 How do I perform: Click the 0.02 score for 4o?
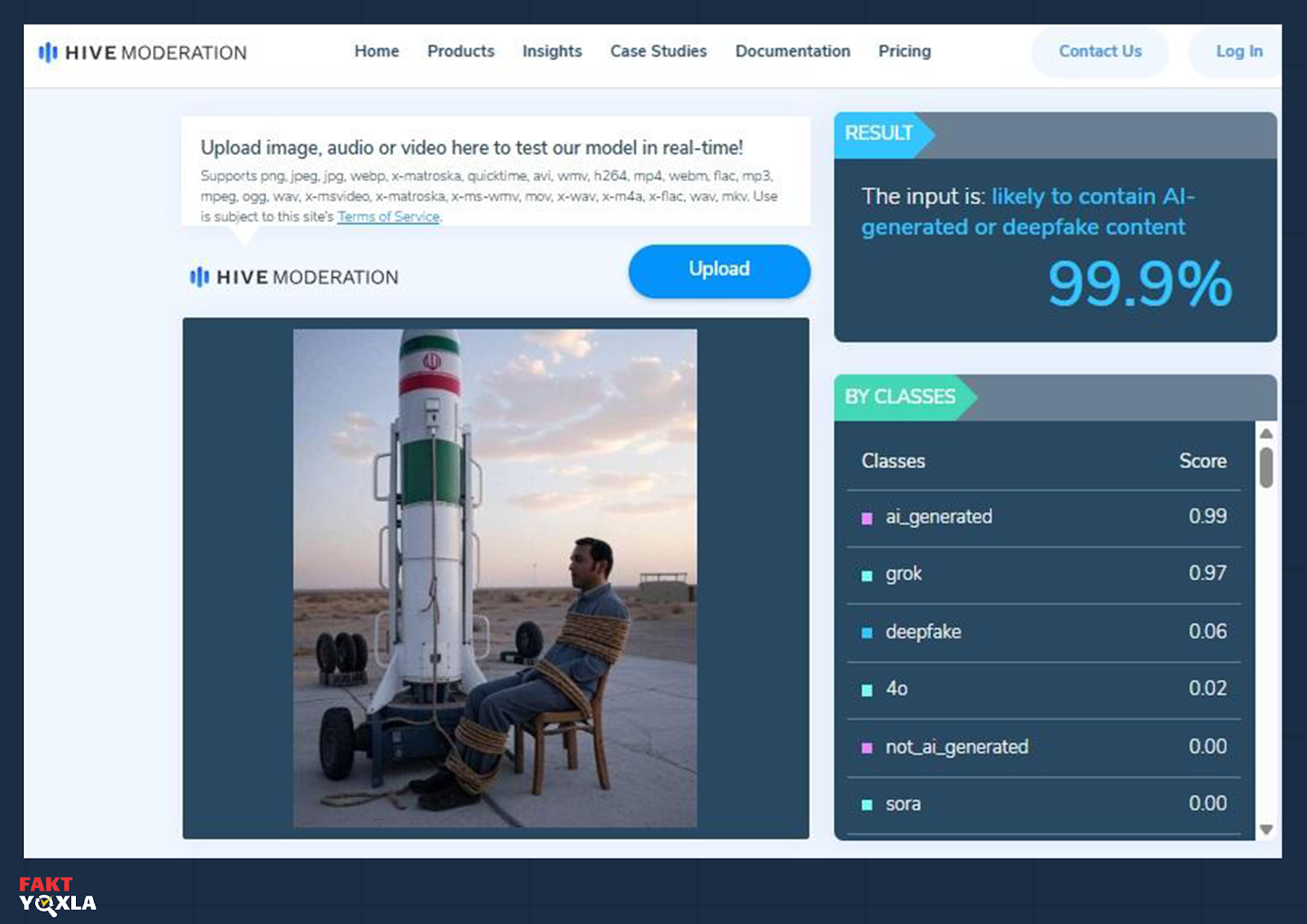pyautogui.click(x=1207, y=689)
